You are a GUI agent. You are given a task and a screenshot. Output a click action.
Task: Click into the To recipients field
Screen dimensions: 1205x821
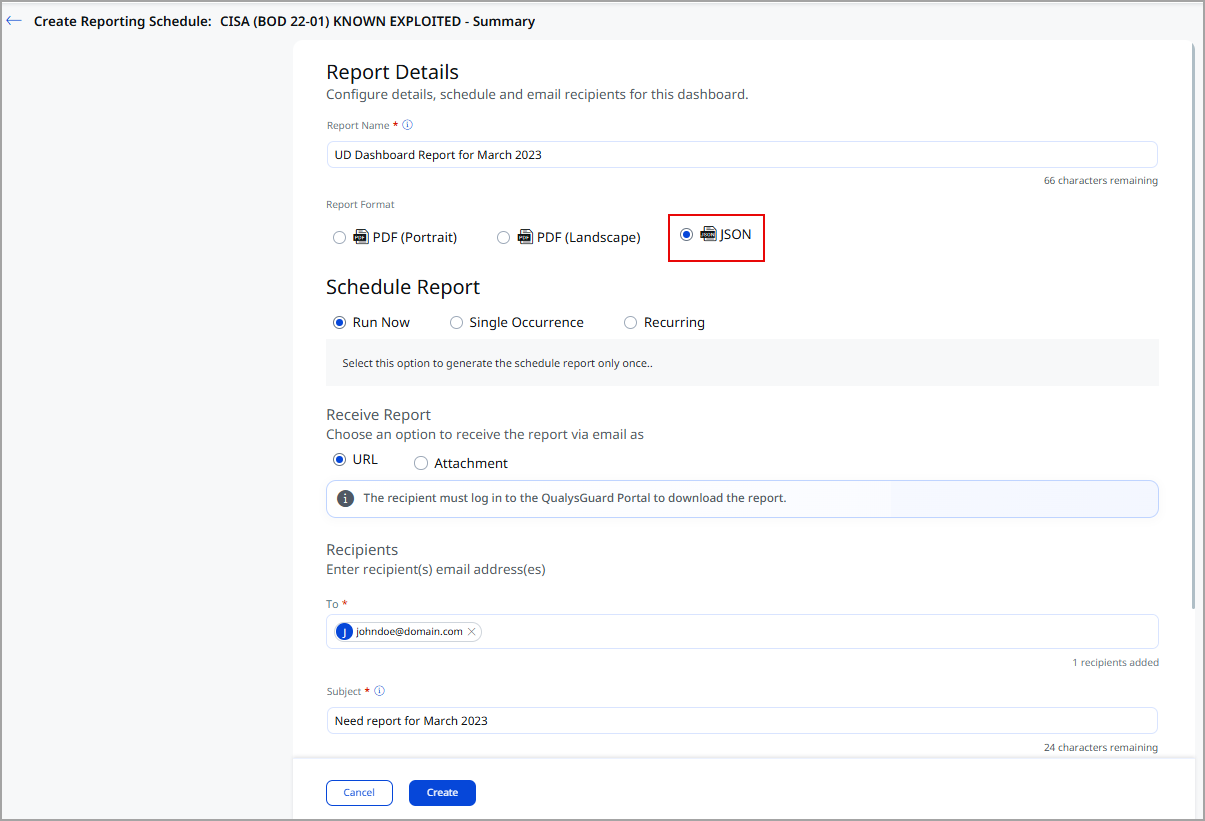pyautogui.click(x=742, y=632)
